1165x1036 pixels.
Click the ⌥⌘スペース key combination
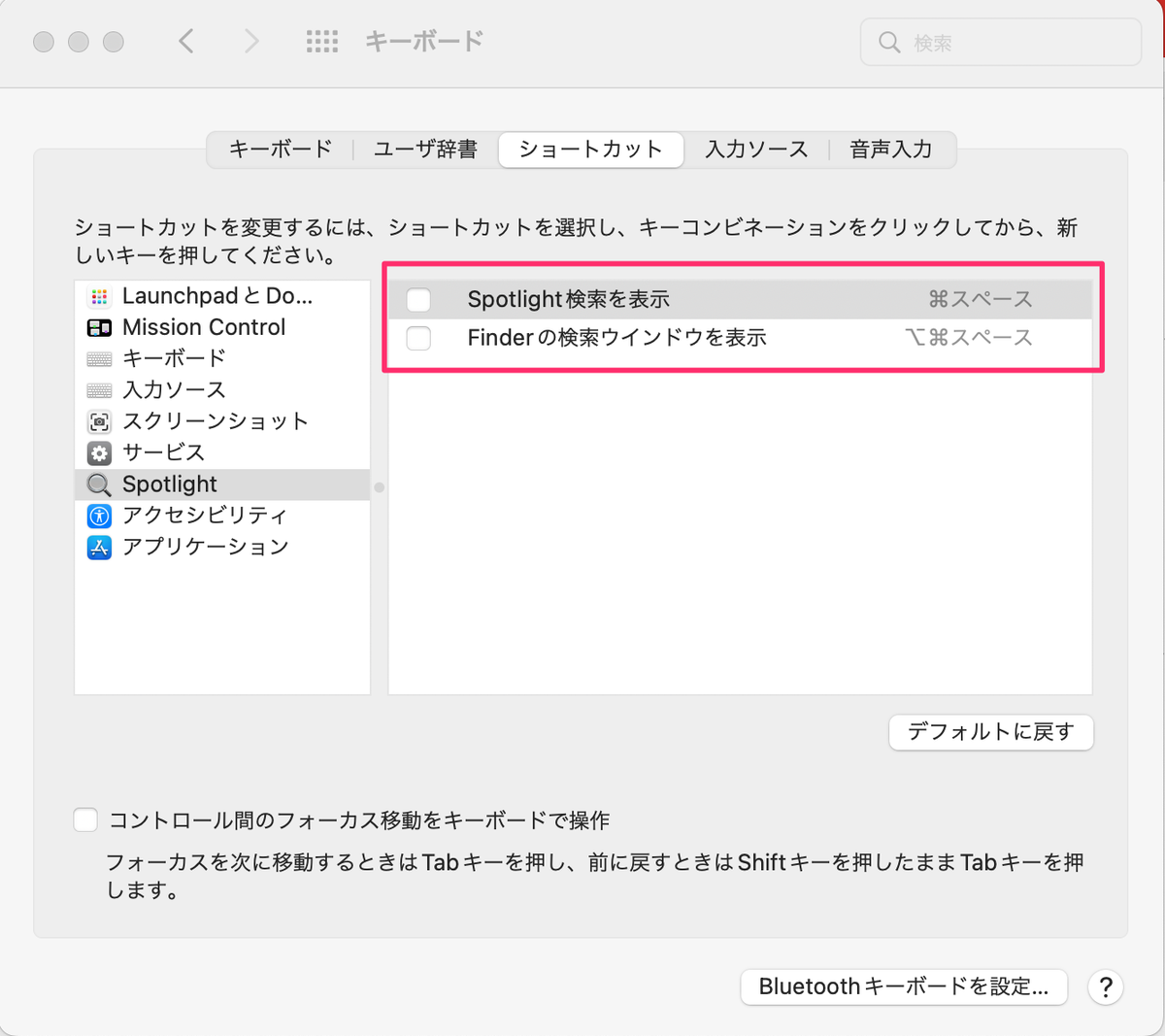pyautogui.click(x=968, y=338)
